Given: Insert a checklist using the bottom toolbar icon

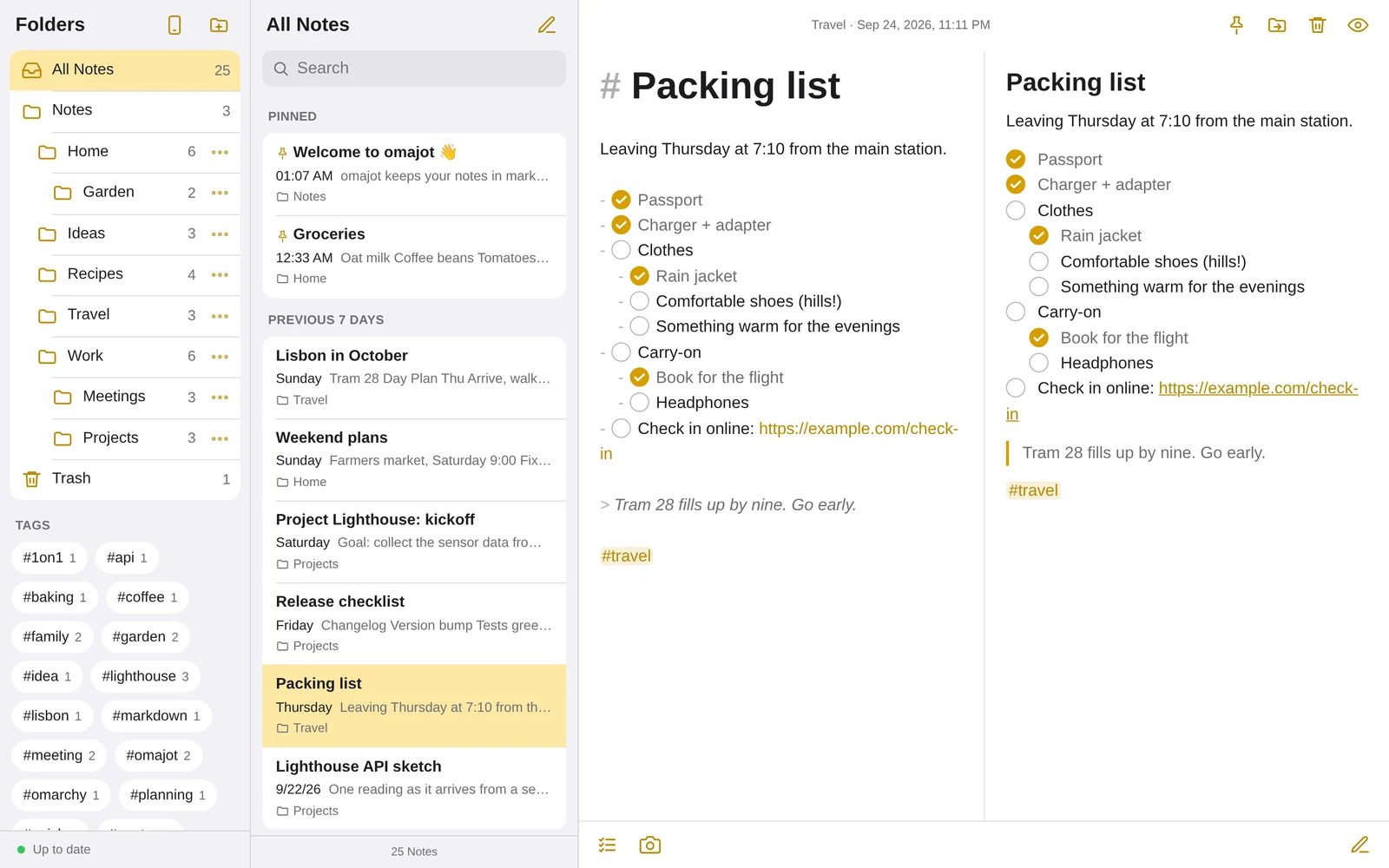Looking at the screenshot, I should pos(608,845).
